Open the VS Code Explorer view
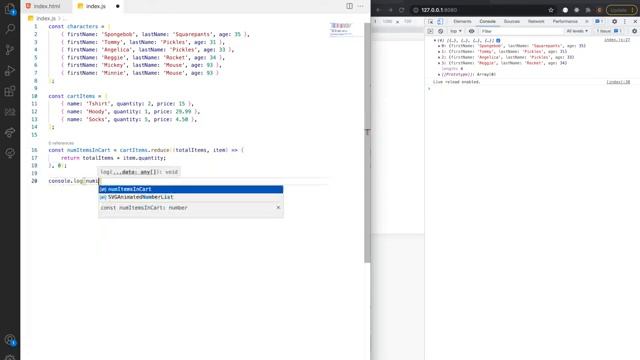640x360 pixels. (10, 9)
